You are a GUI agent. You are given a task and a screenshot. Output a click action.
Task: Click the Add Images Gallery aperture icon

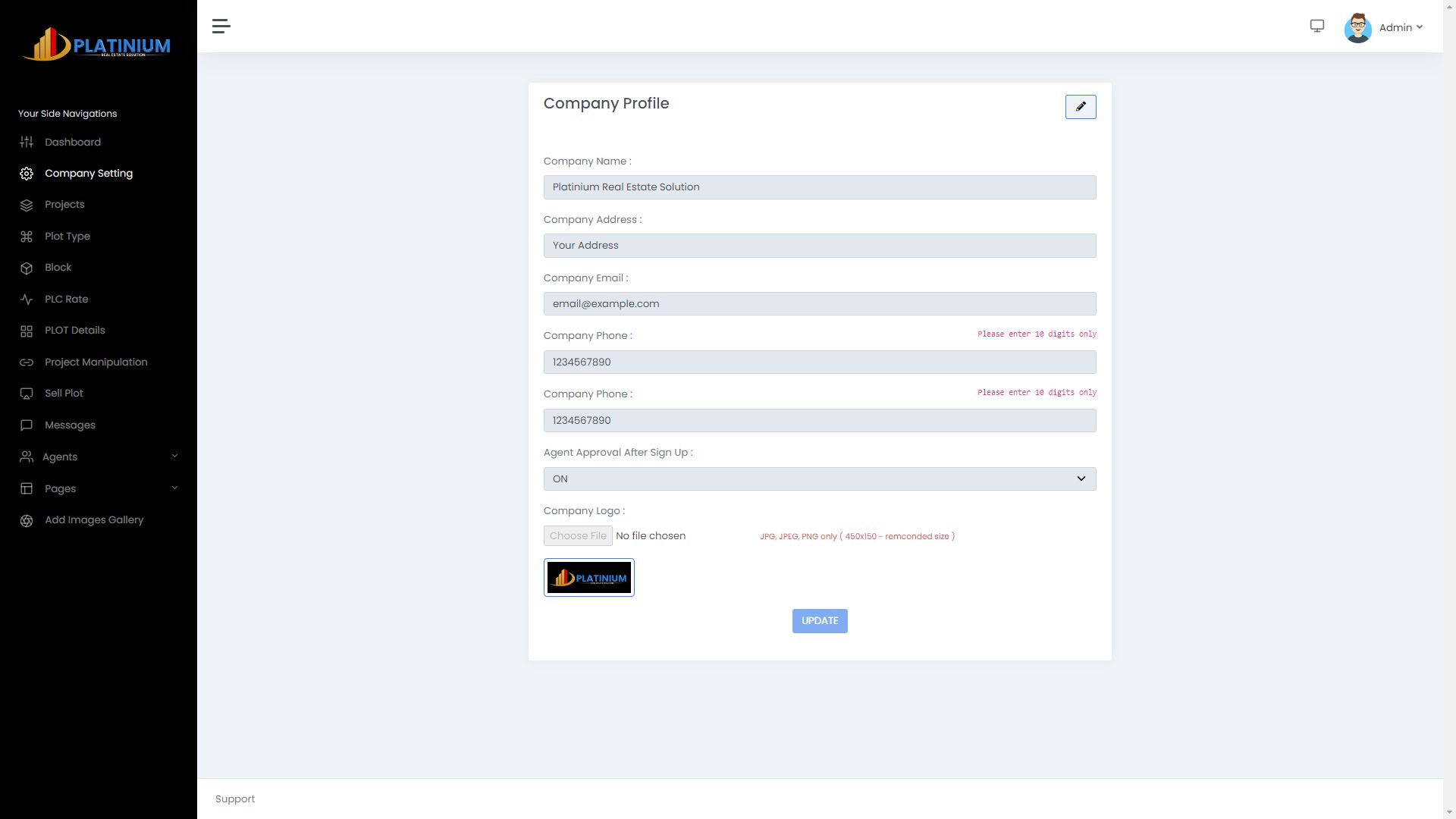(27, 520)
